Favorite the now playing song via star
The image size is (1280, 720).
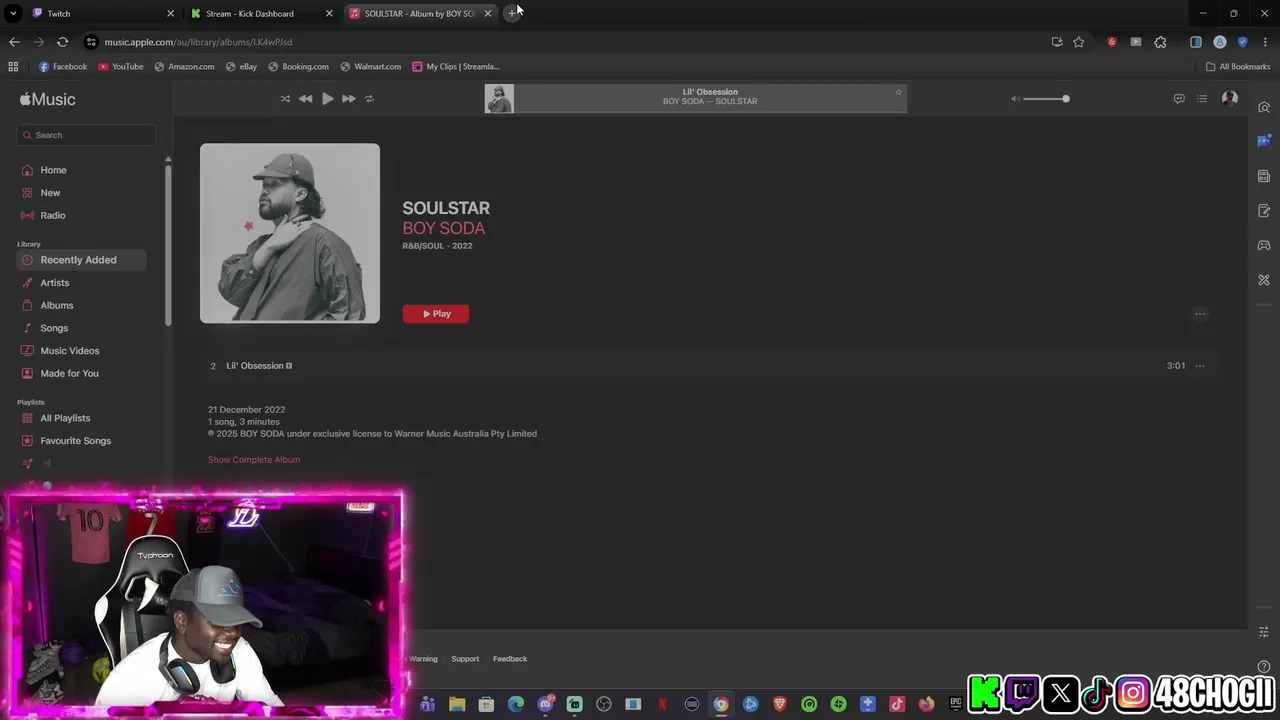pos(898,92)
